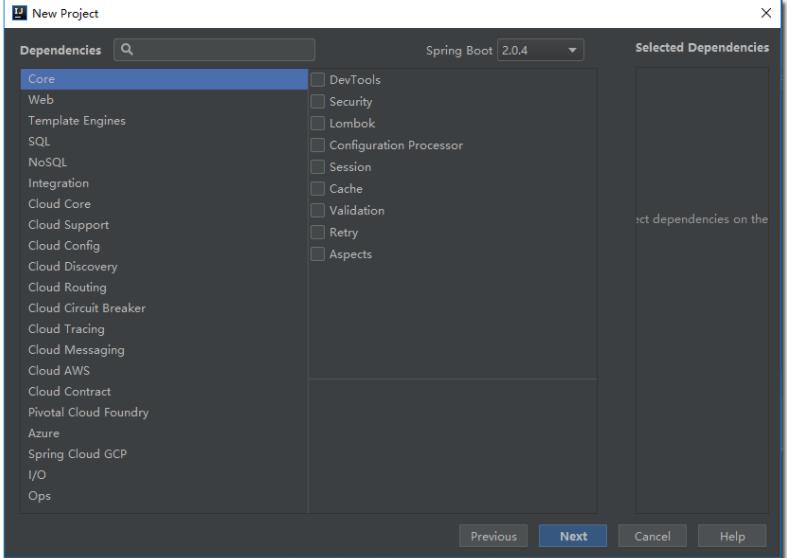Image resolution: width=787 pixels, height=558 pixels.
Task: Open the Template Engines category
Action: tap(164, 121)
